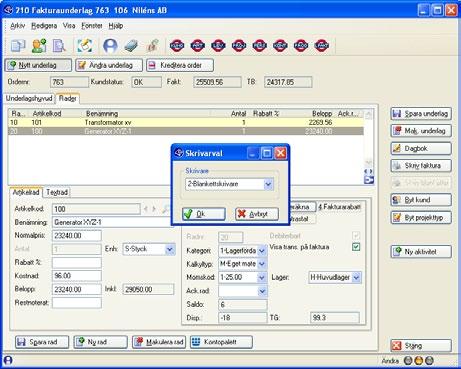The width and height of the screenshot is (461, 369).
Task: Click the round KUND badge icon
Action: point(177,45)
